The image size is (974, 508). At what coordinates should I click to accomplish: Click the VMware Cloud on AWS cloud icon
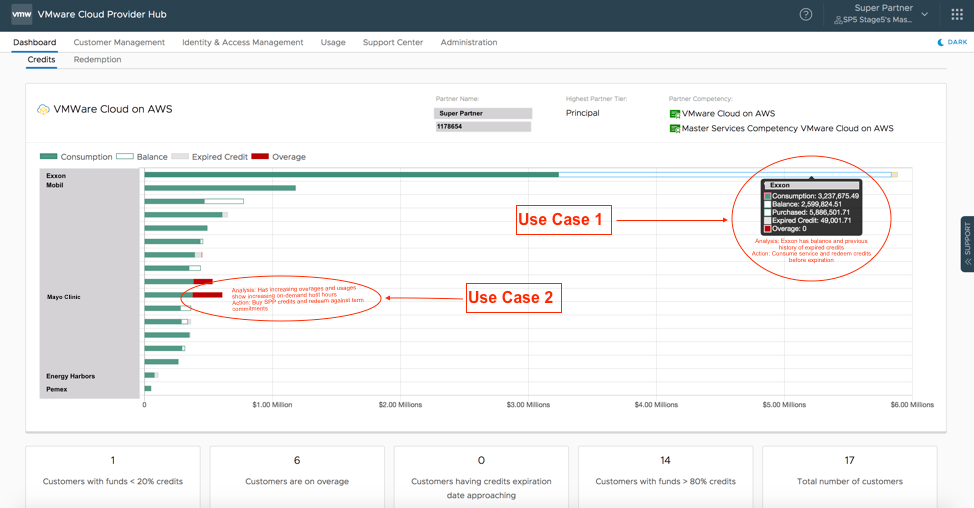(x=43, y=109)
